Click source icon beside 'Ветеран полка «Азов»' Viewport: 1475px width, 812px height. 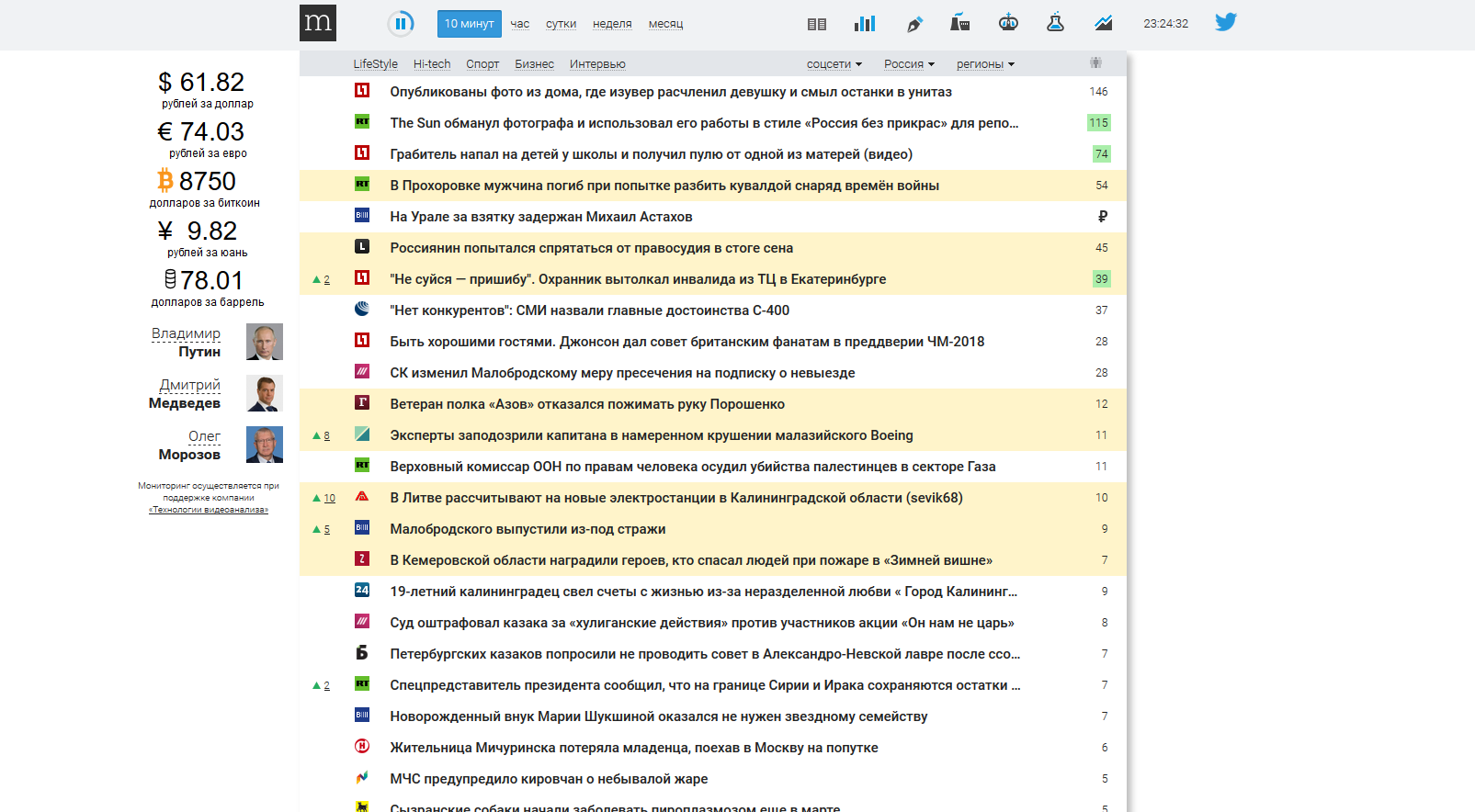[x=362, y=402]
